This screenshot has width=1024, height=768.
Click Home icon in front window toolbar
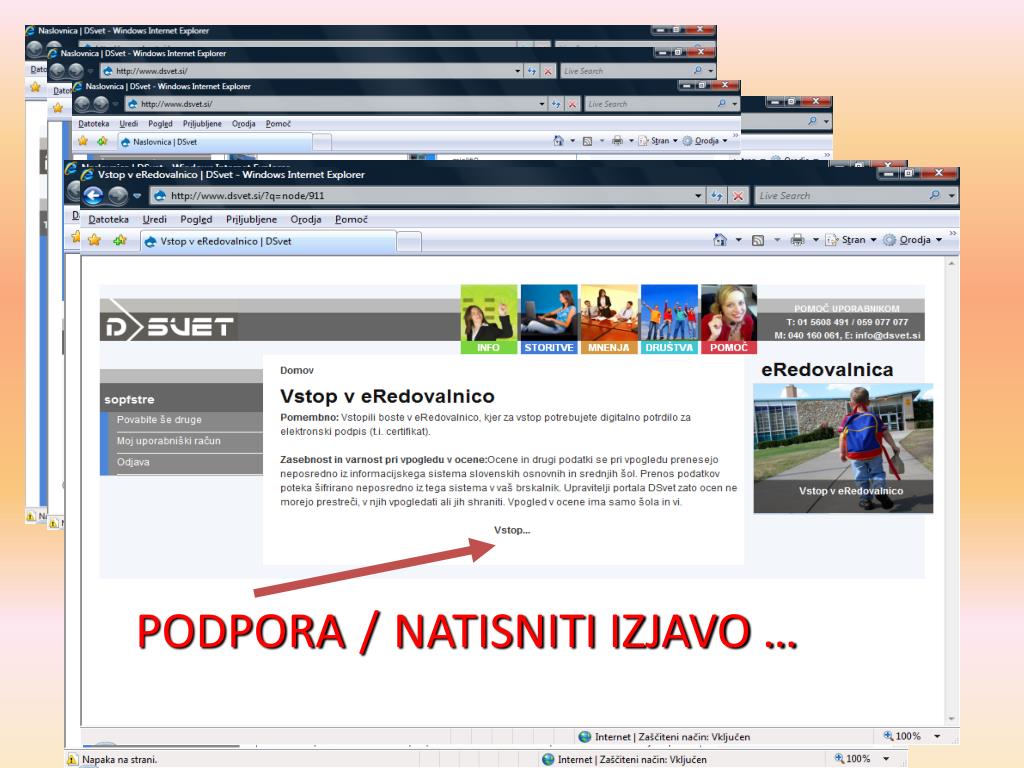(720, 240)
